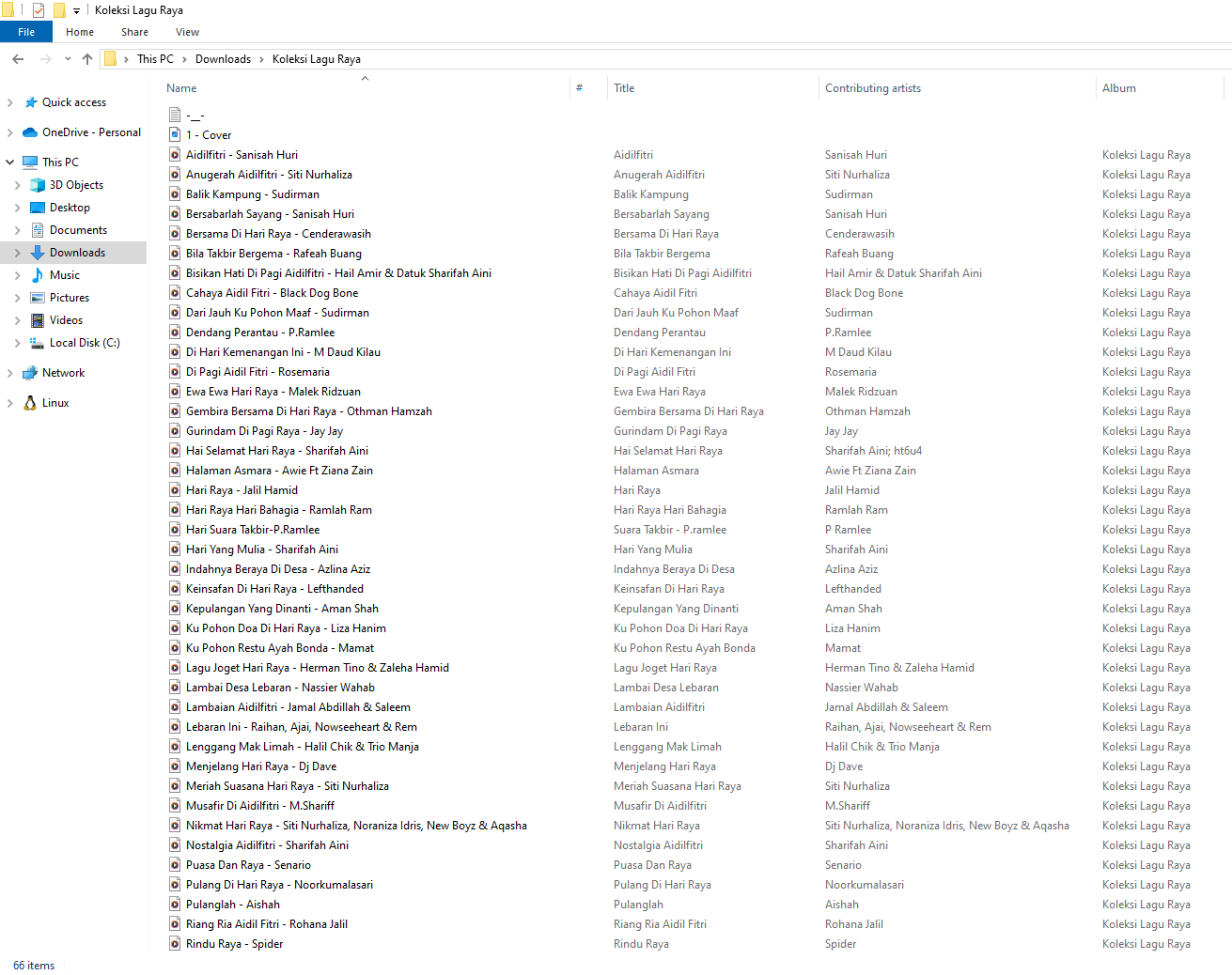Select file 'Cahaya Aidil Fitri - Black Dog Bone'
Screen dimensions: 1232x975
(x=272, y=293)
